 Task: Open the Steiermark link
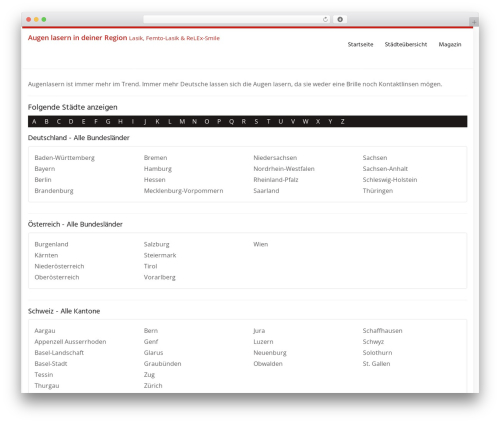[160, 255]
